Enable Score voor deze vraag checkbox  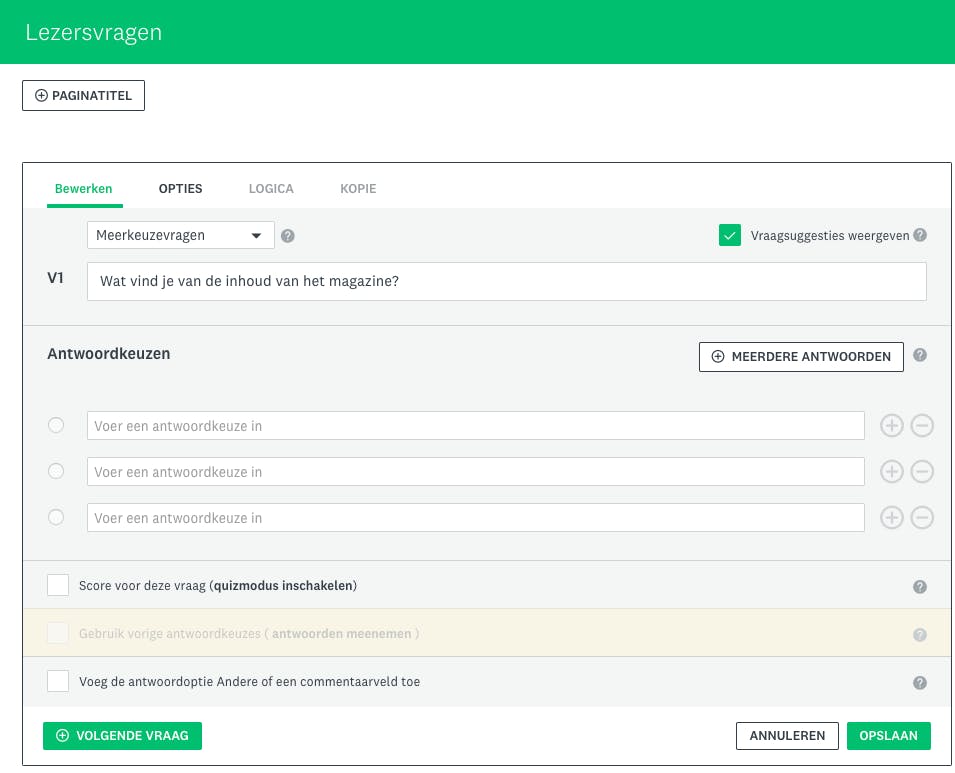tap(58, 585)
